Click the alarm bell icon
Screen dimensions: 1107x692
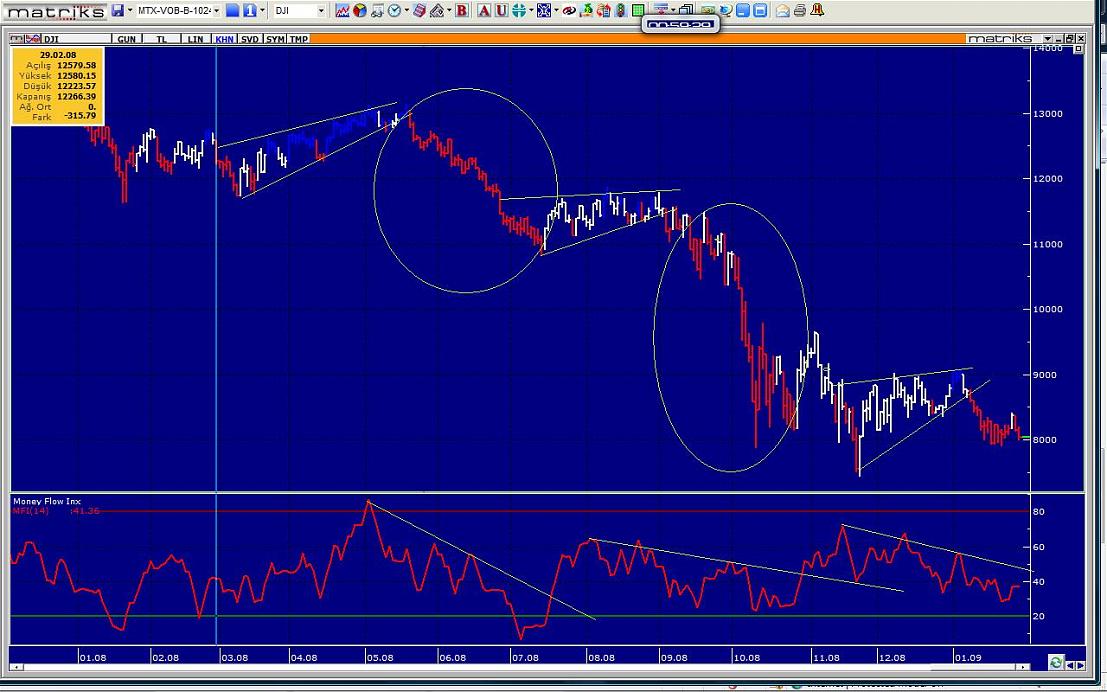click(817, 10)
